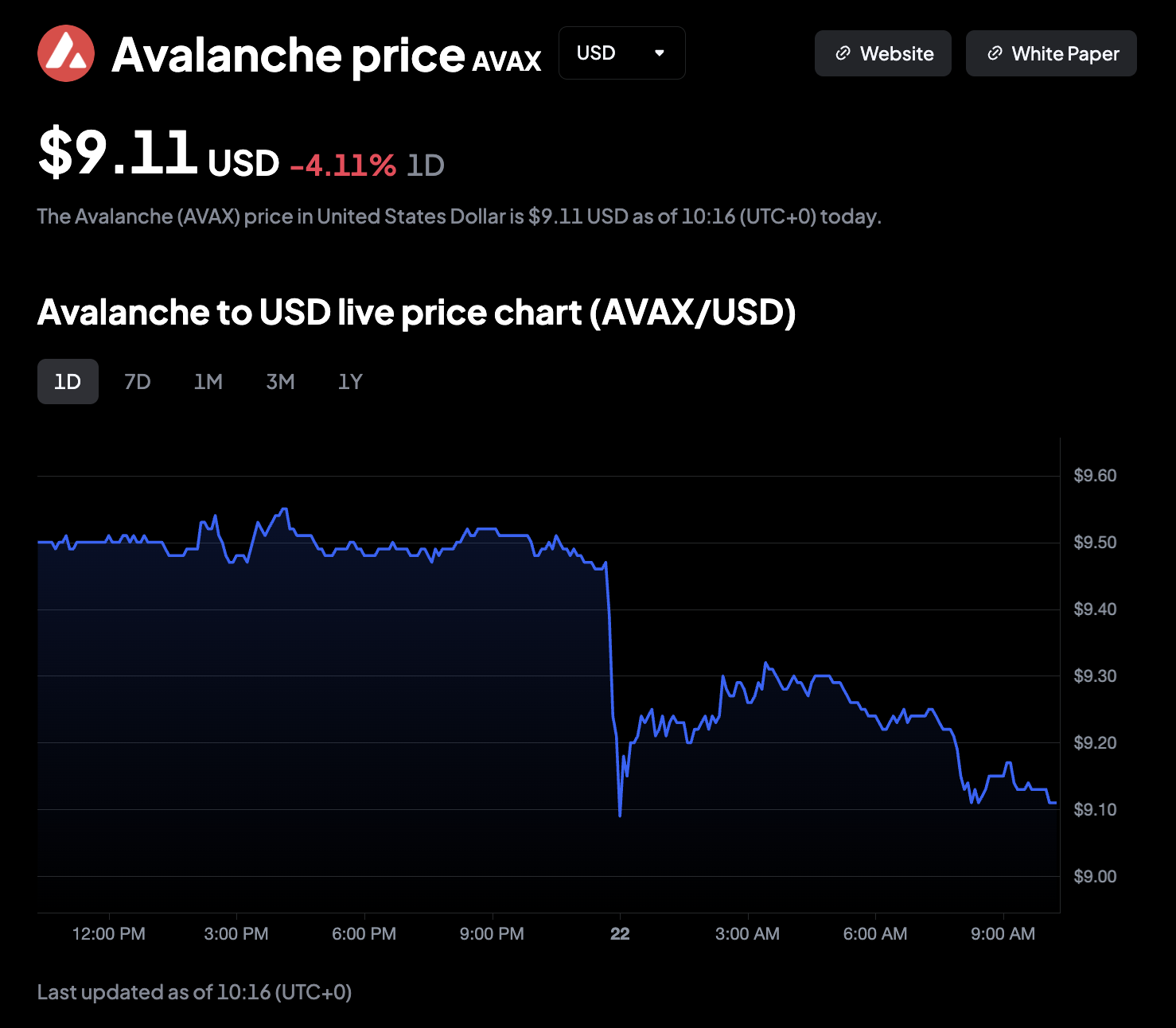Switch chart to 1M range
The height and width of the screenshot is (1028, 1176).
[208, 382]
